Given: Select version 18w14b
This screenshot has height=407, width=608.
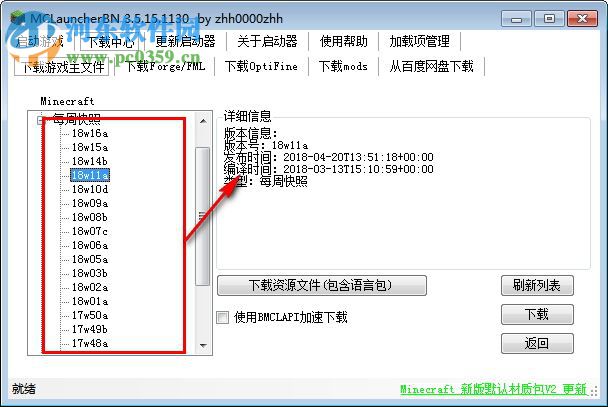Looking at the screenshot, I should pyautogui.click(x=90, y=161).
